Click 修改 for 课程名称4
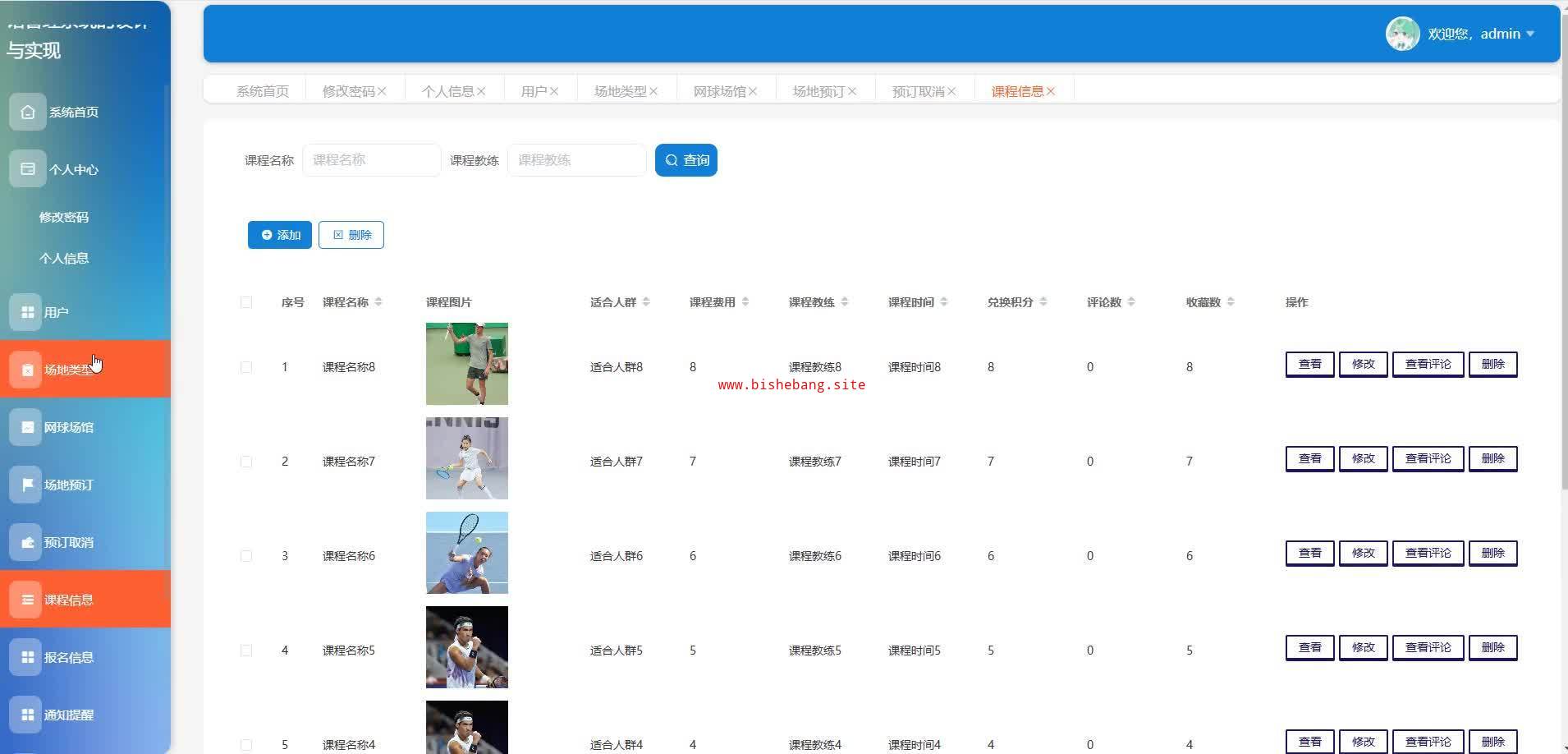The width and height of the screenshot is (1568, 754). click(x=1364, y=742)
